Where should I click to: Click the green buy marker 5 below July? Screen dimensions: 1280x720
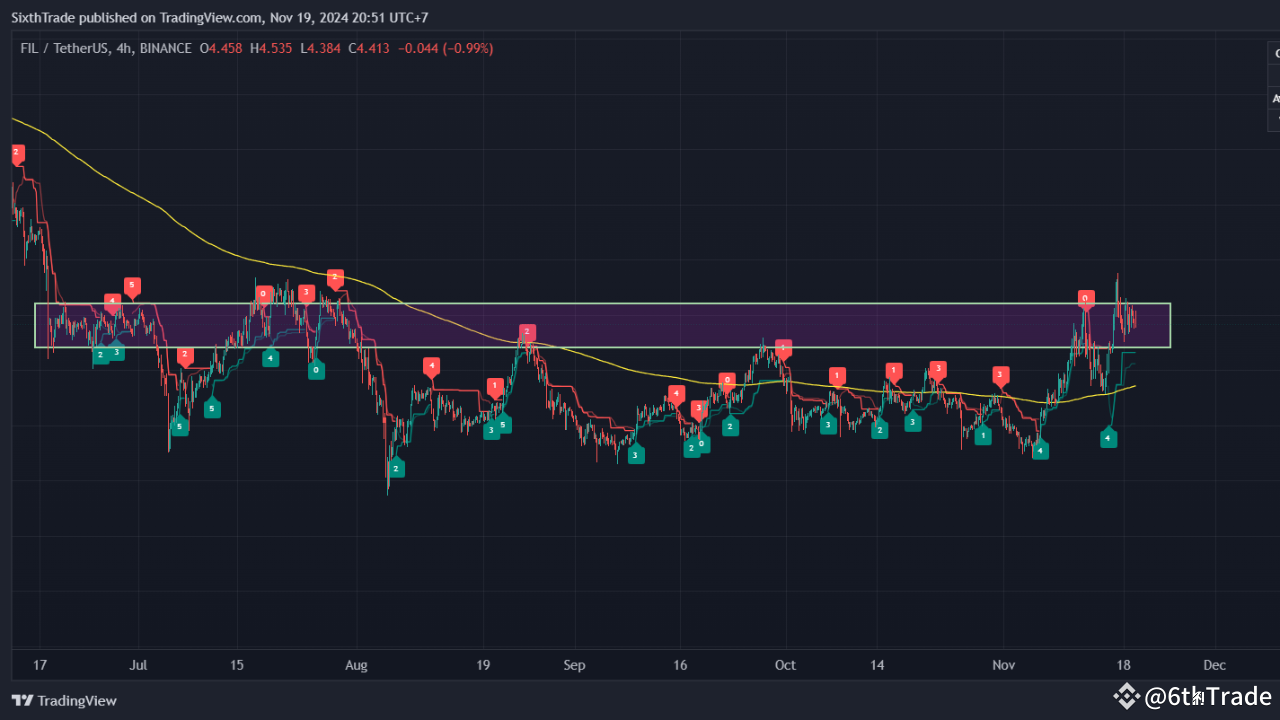point(180,427)
